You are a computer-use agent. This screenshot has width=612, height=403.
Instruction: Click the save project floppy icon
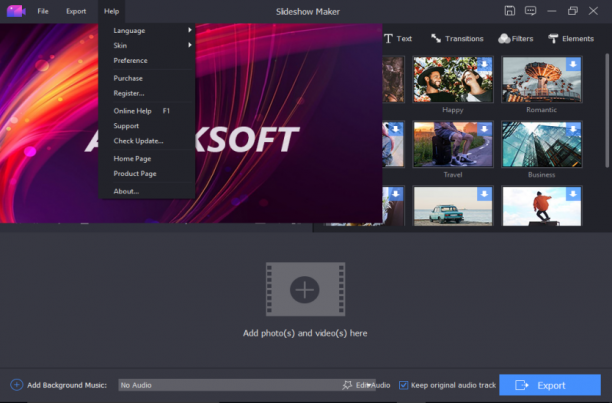point(509,11)
